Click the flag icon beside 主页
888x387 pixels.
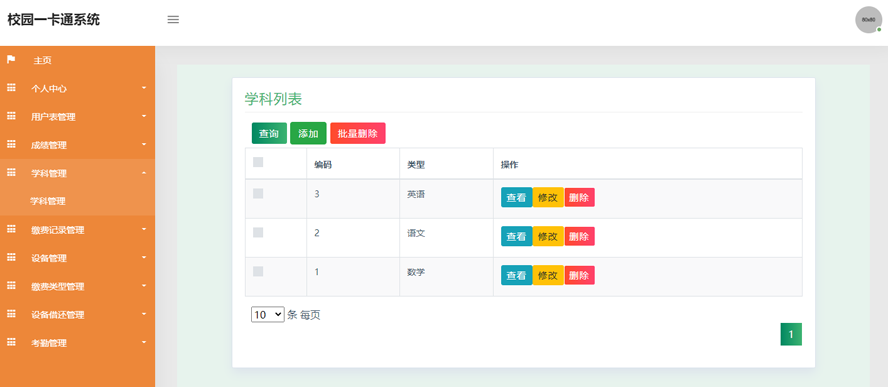click(11, 59)
